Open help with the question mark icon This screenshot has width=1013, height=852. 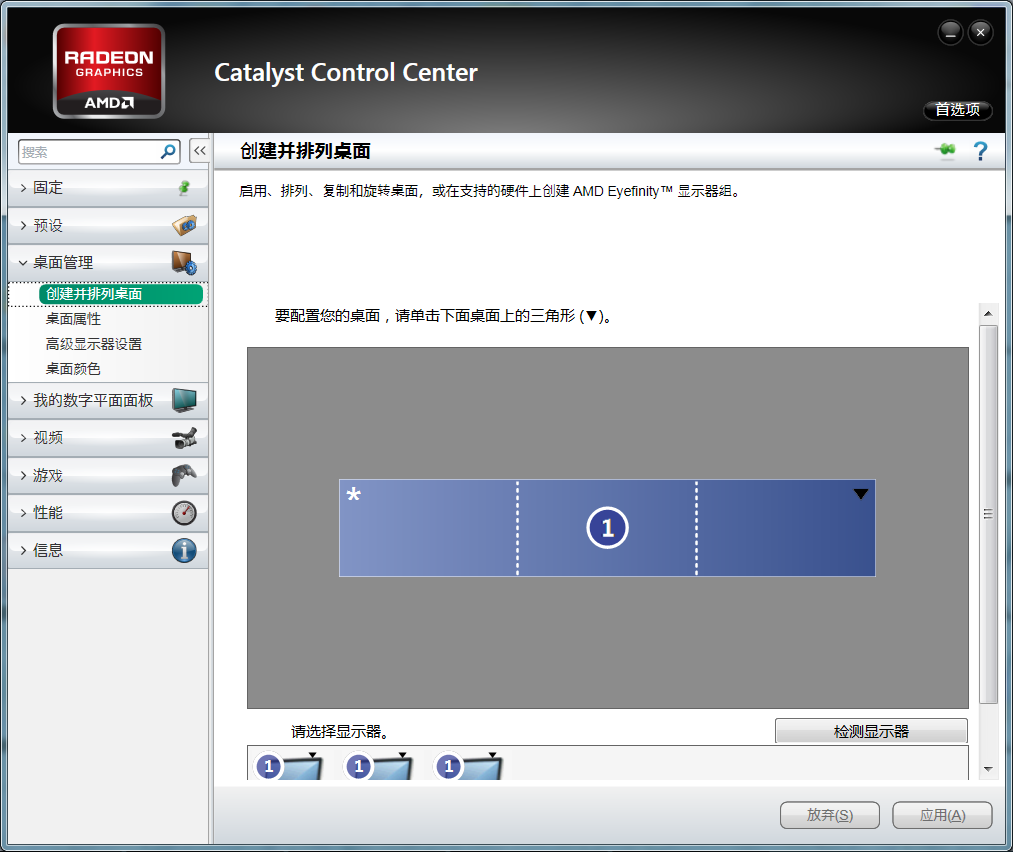click(980, 151)
